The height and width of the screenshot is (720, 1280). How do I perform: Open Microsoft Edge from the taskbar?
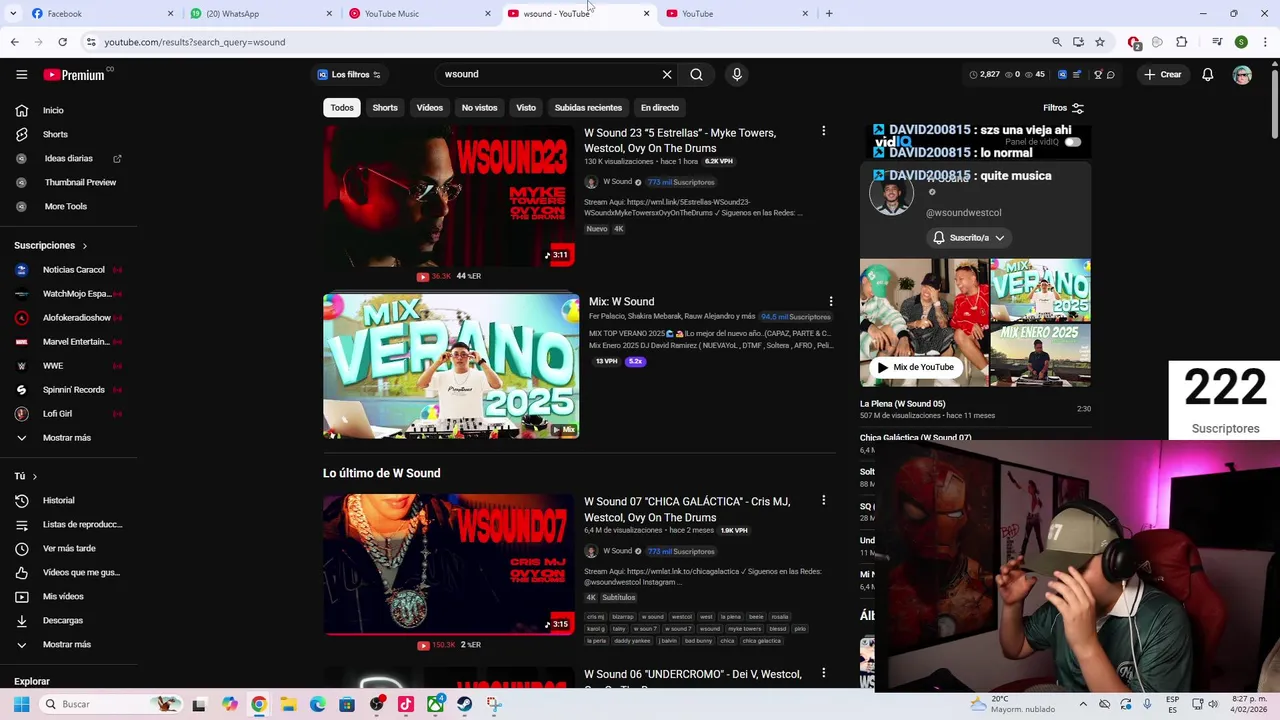pyautogui.click(x=318, y=704)
